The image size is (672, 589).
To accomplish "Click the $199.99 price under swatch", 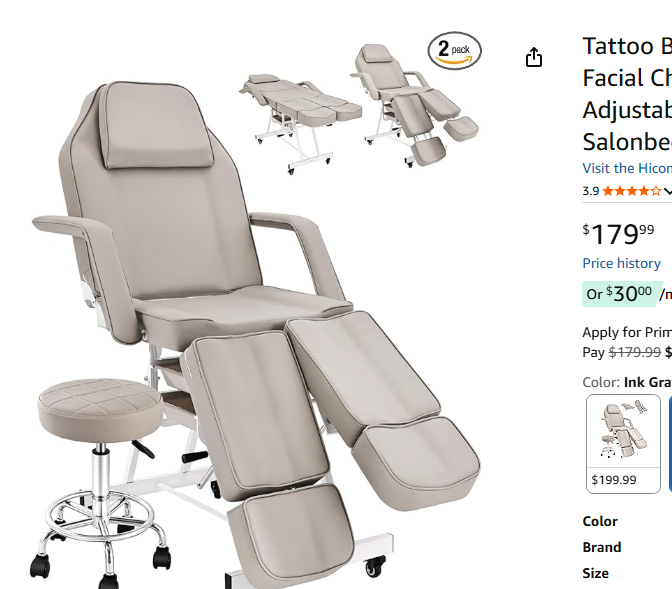I will (x=614, y=480).
